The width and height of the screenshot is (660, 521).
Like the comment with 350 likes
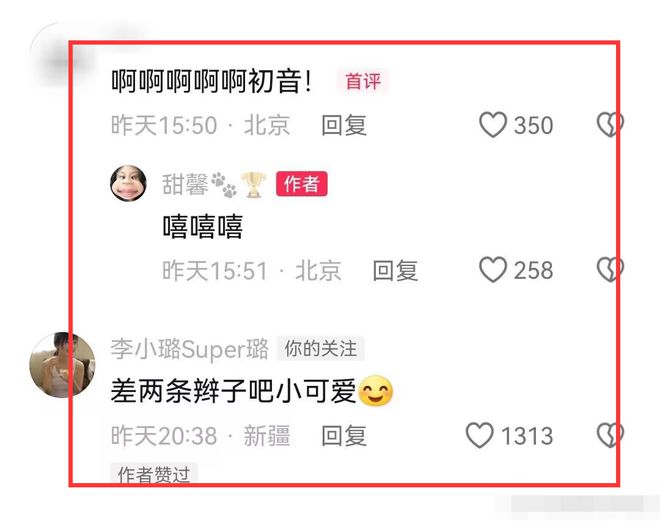coord(492,125)
